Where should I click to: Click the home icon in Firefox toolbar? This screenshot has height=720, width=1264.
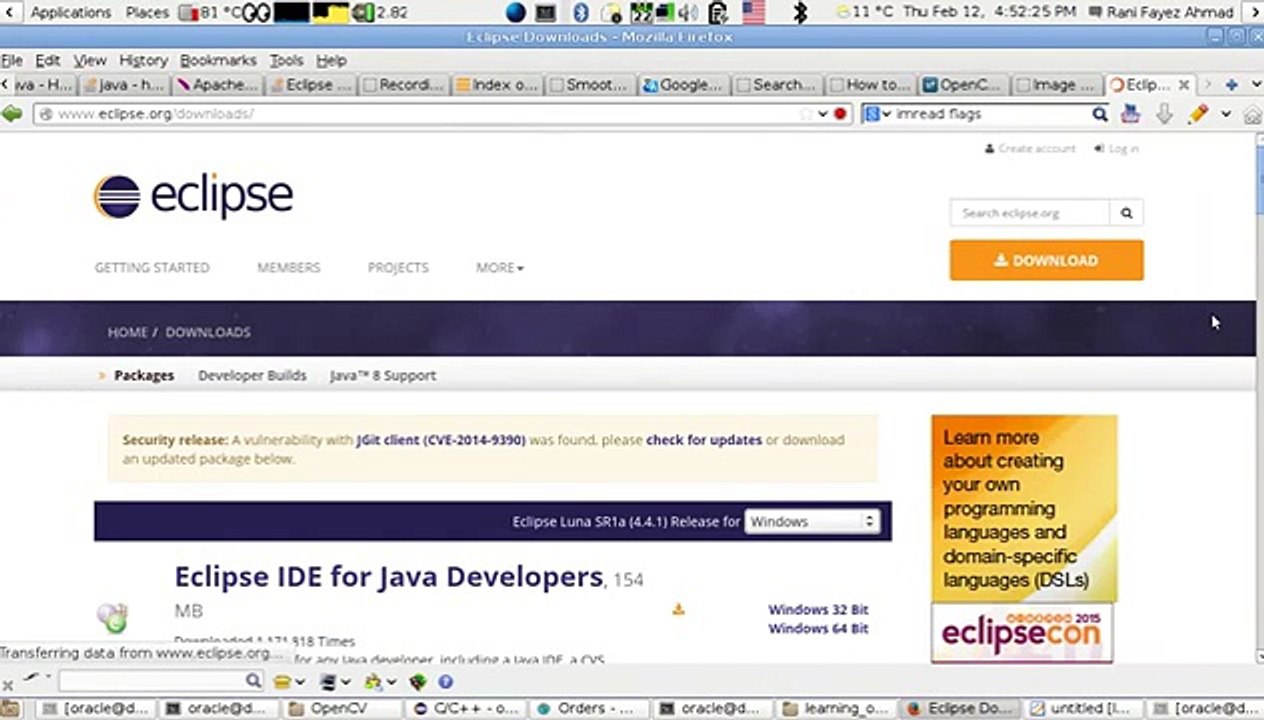point(1252,115)
